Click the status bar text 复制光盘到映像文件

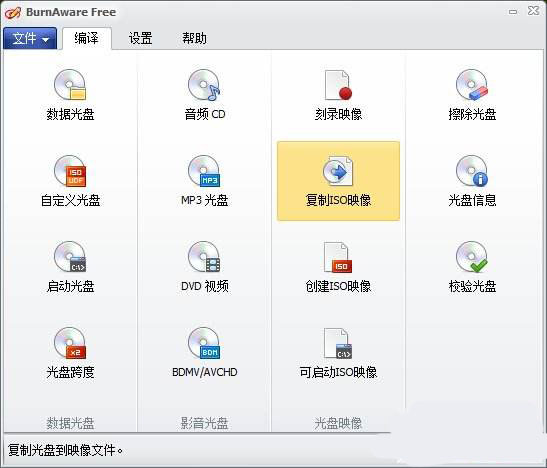point(65,450)
